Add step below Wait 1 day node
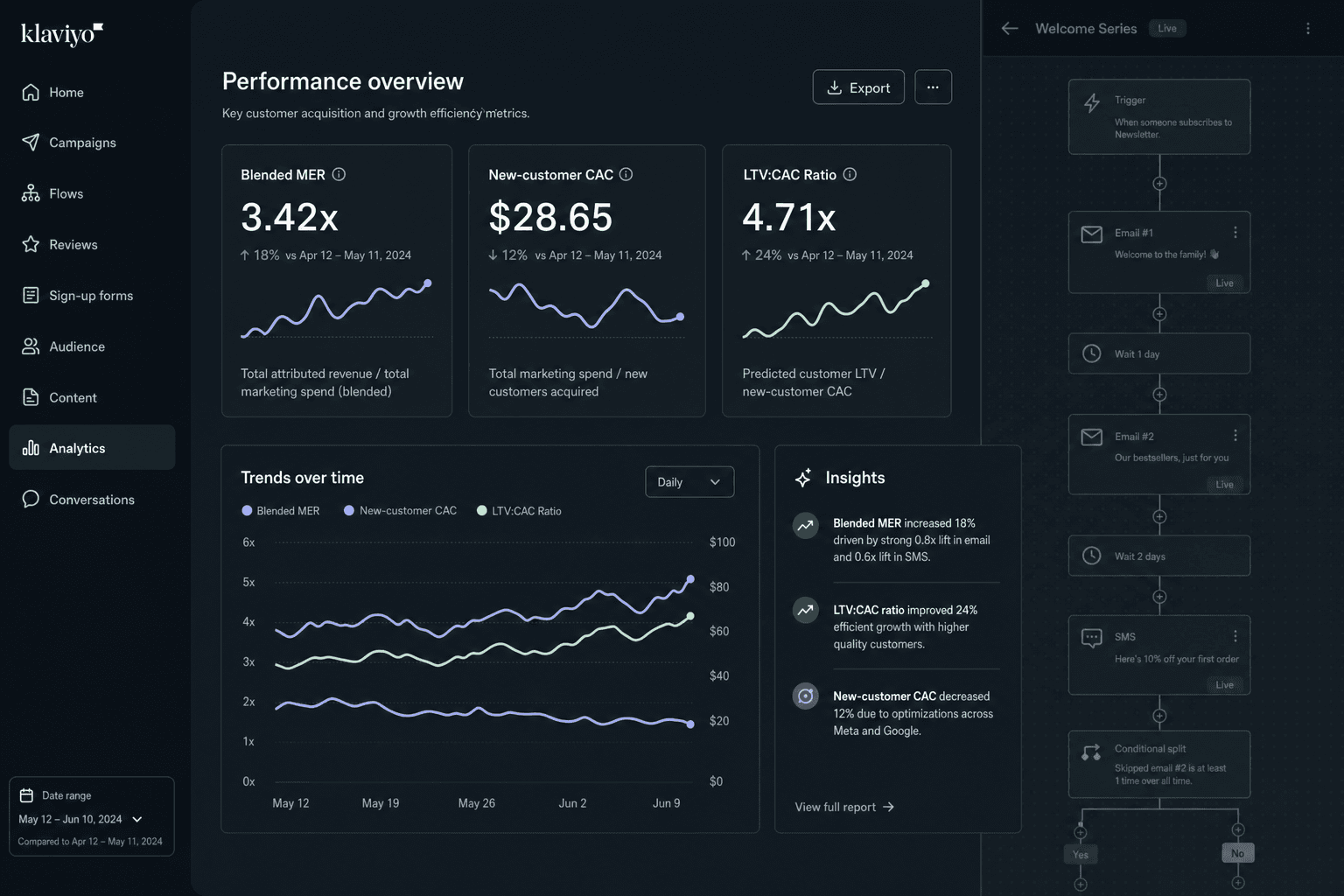The width and height of the screenshot is (1344, 896). (1159, 395)
